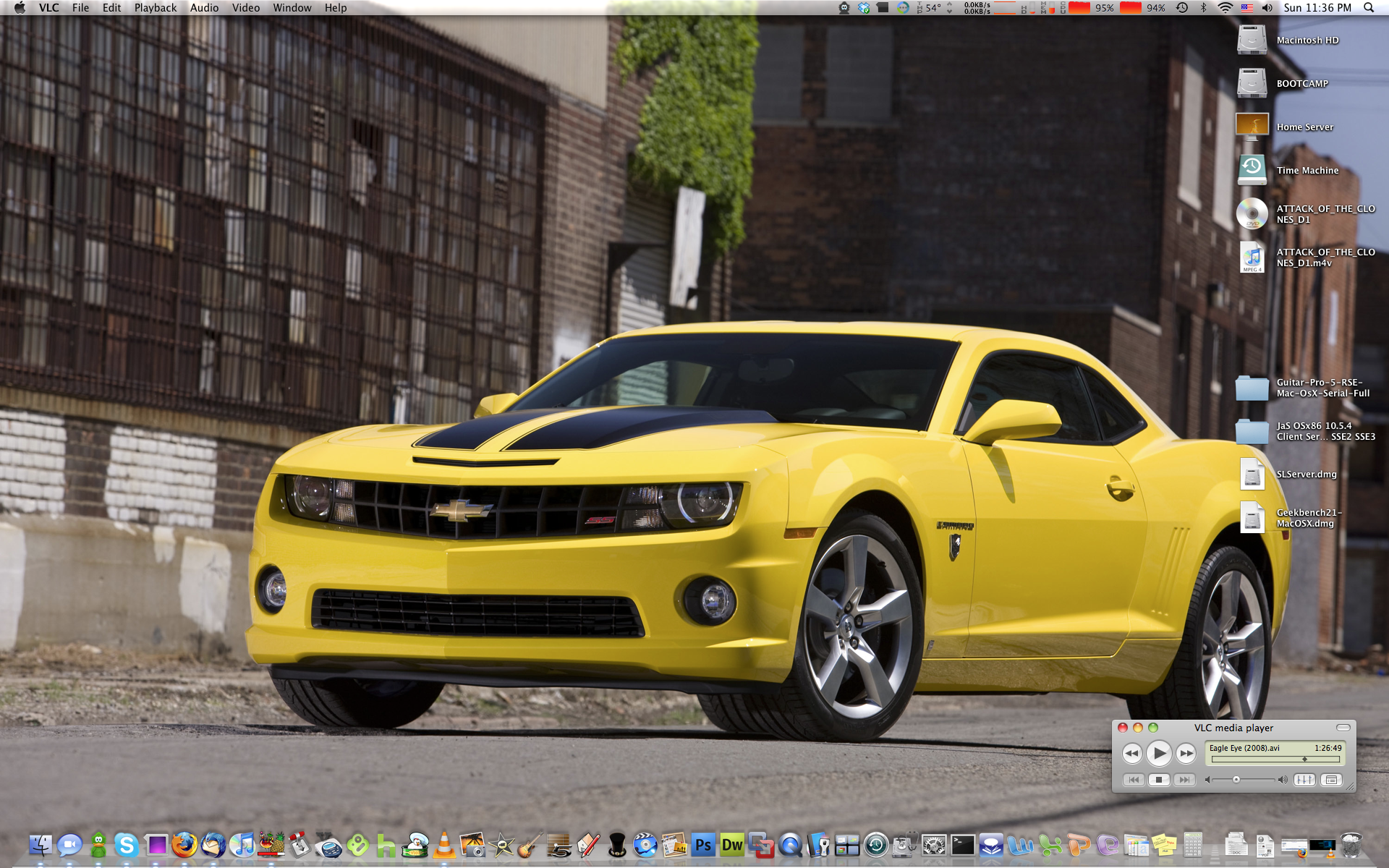Skip to the previous playlist item in VLC
The image size is (1389, 868).
point(1134,780)
